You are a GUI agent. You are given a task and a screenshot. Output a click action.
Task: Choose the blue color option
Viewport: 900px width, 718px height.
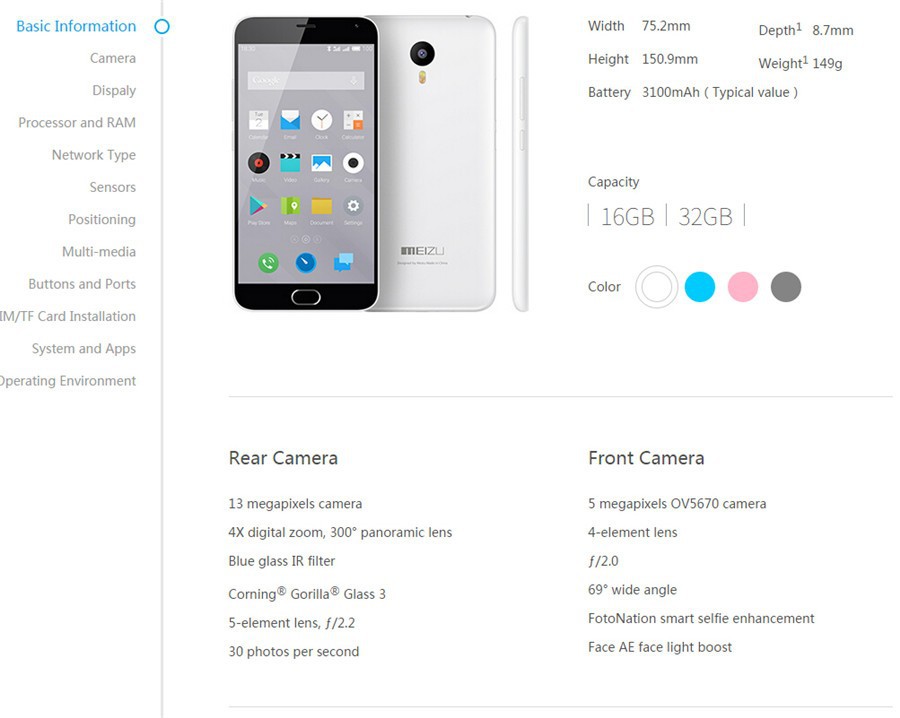pyautogui.click(x=700, y=286)
